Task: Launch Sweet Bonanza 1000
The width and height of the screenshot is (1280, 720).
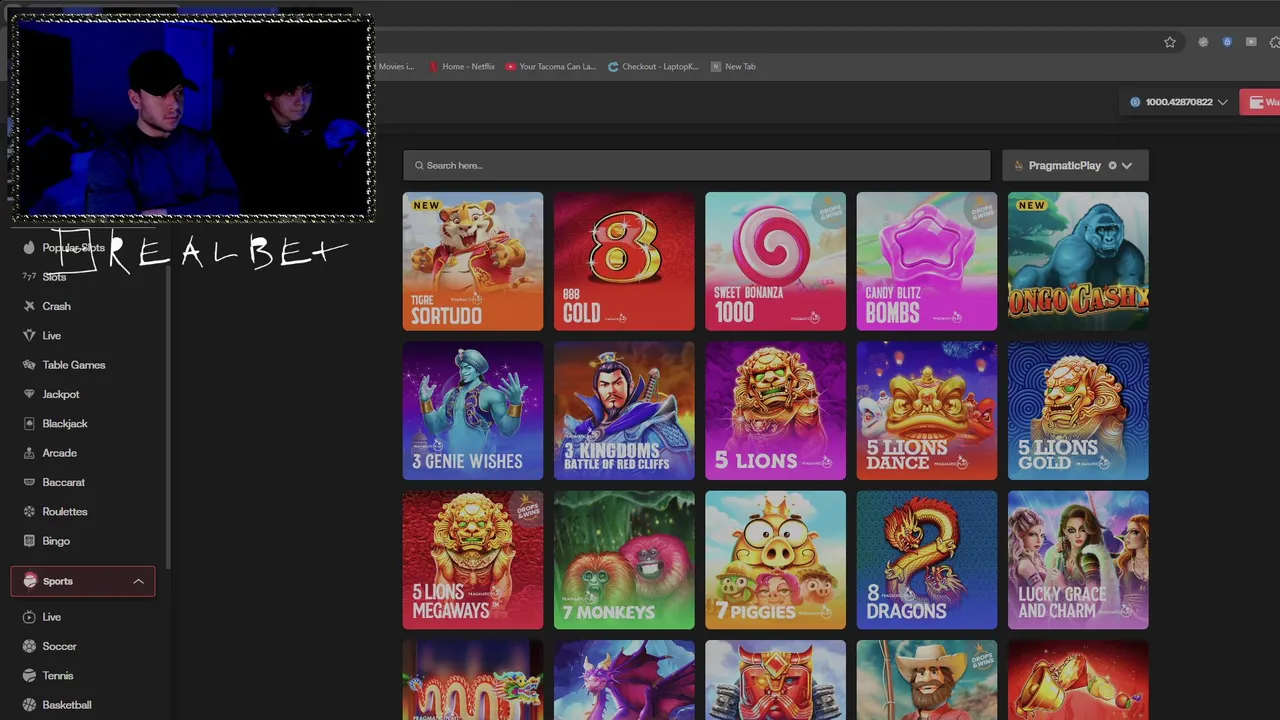Action: pyautogui.click(x=775, y=261)
